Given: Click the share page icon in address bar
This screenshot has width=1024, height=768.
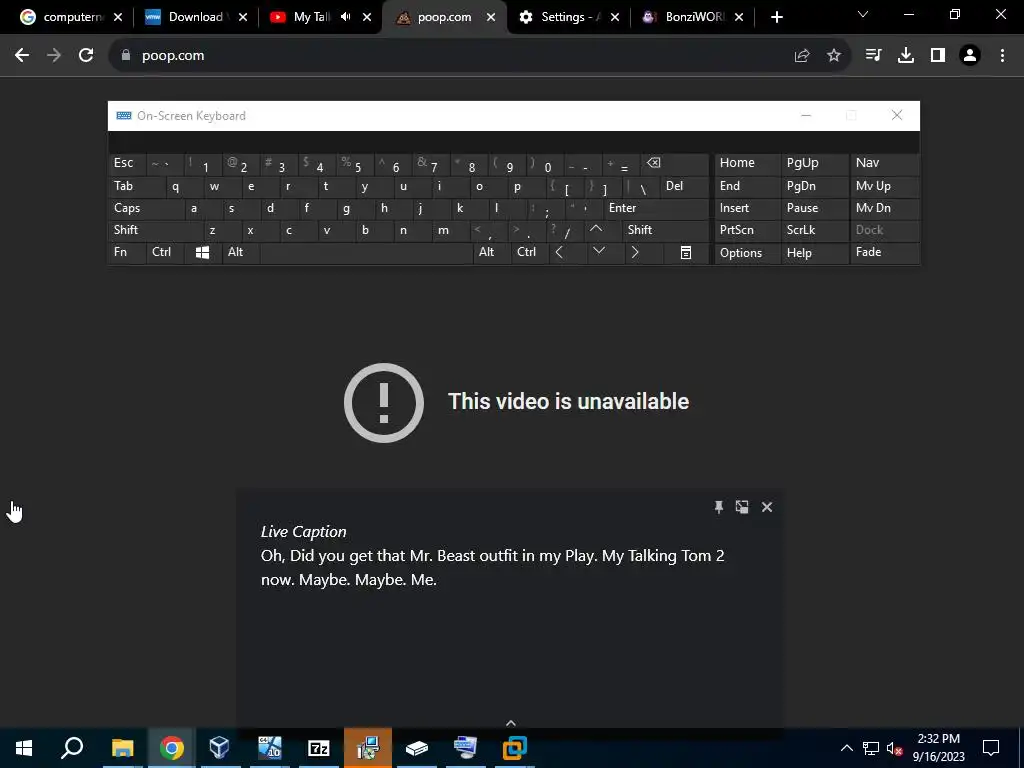Looking at the screenshot, I should (802, 56).
